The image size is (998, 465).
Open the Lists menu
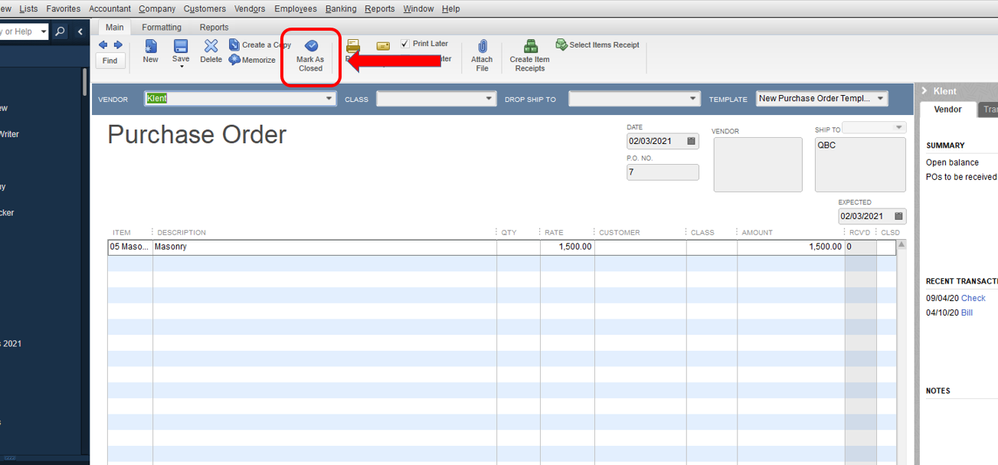click(x=29, y=9)
